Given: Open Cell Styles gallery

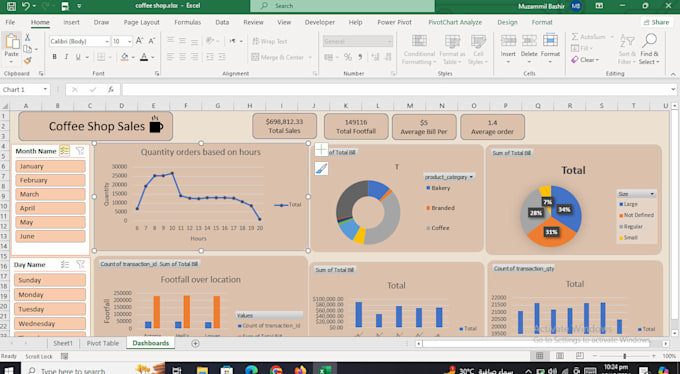Looking at the screenshot, I should 478,49.
